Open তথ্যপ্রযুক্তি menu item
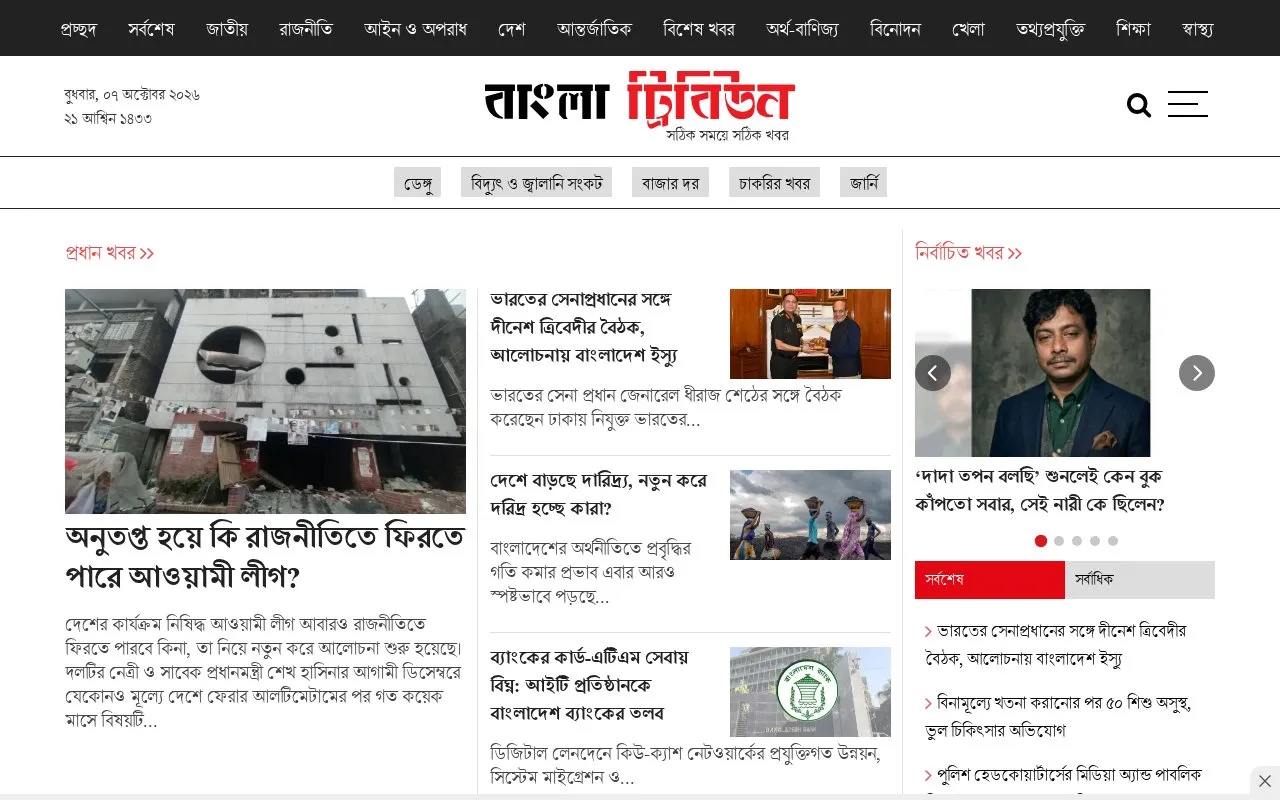This screenshot has width=1280, height=800. click(x=1050, y=29)
